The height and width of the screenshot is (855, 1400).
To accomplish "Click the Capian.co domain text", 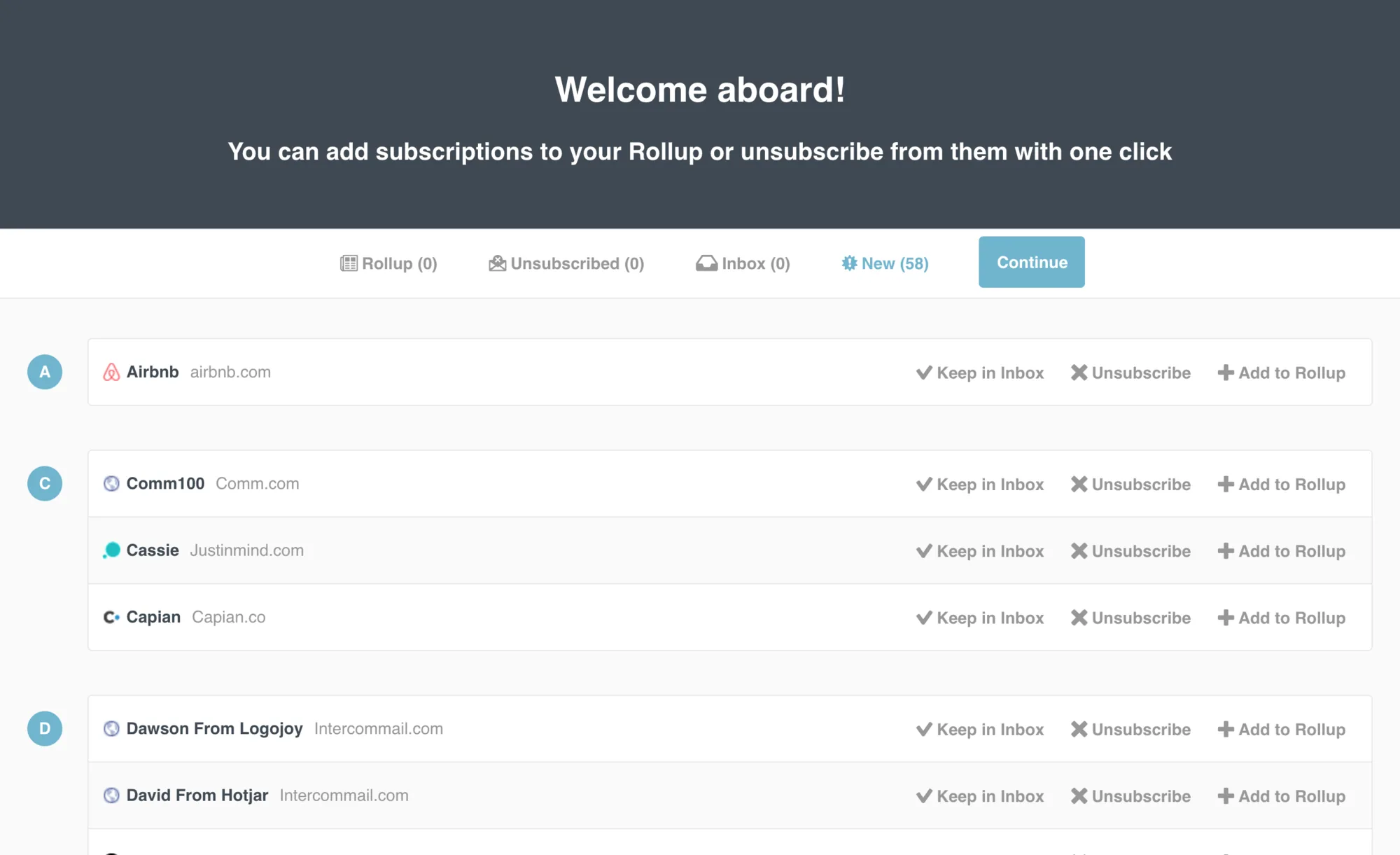I will pyautogui.click(x=229, y=617).
